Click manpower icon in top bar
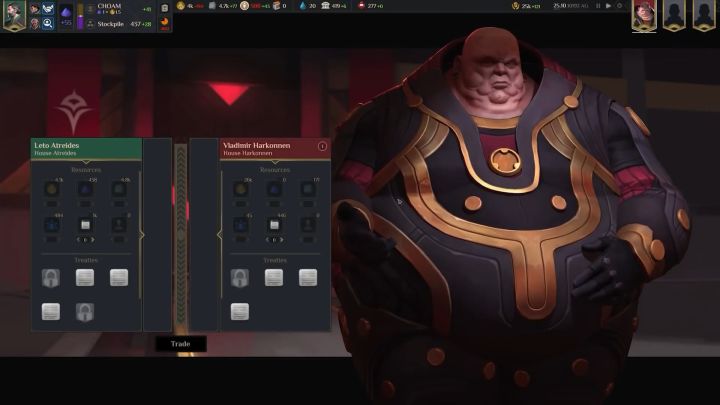Screen dimensions: 720x405 (244, 6)
